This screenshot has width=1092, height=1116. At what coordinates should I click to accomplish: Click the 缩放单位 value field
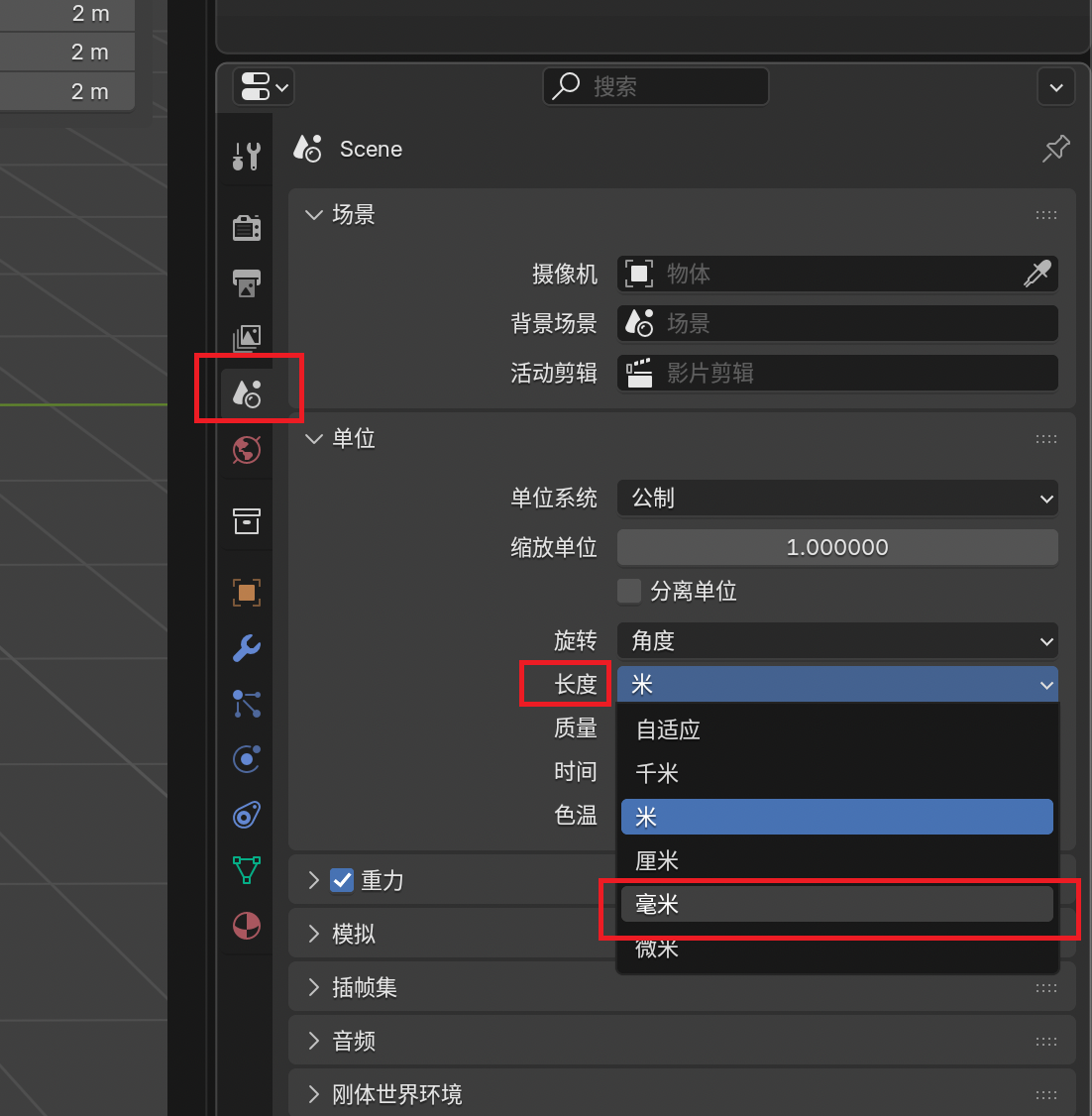point(837,547)
